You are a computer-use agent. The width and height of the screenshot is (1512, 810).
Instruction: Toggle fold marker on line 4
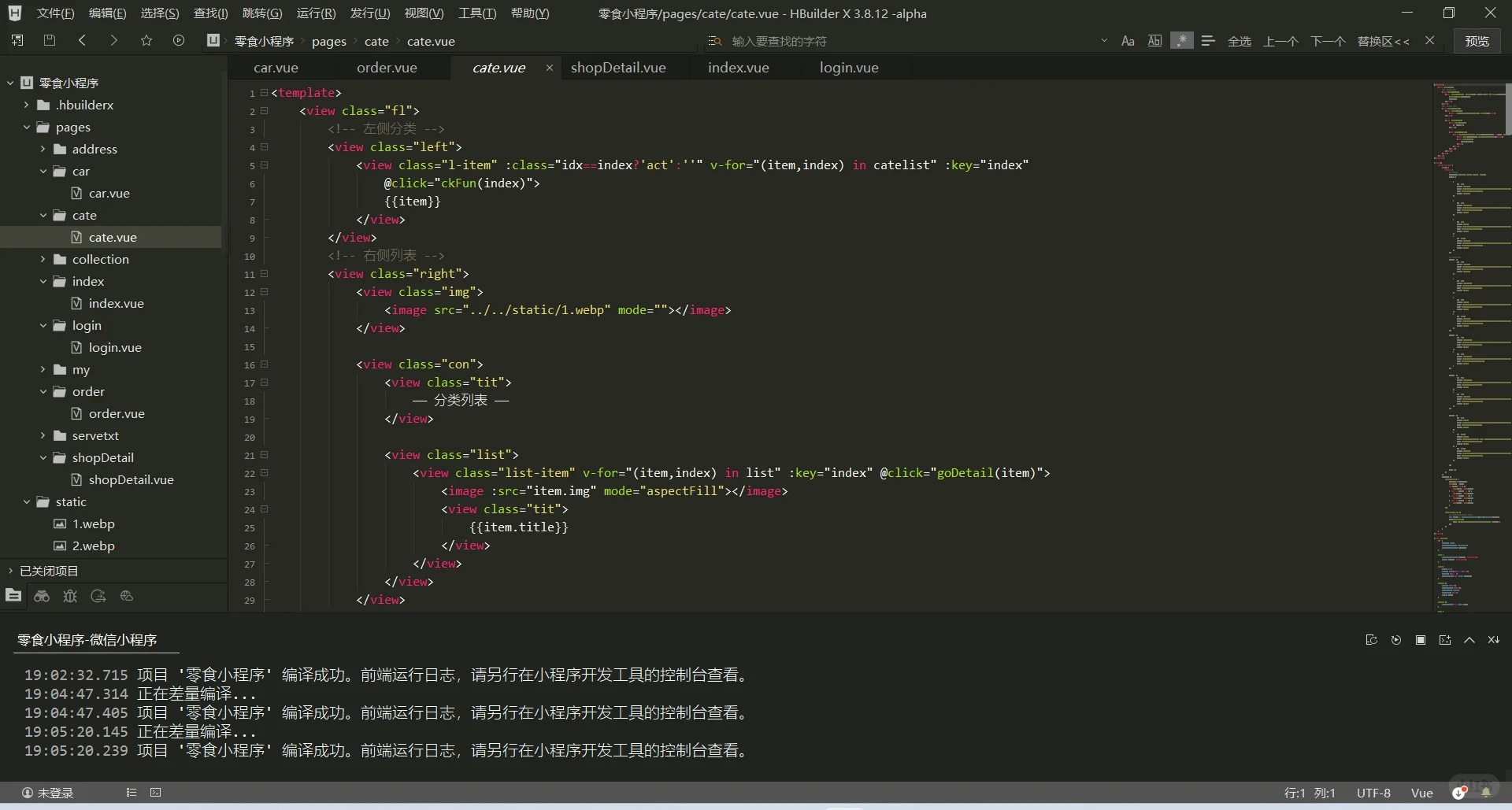pyautogui.click(x=265, y=147)
